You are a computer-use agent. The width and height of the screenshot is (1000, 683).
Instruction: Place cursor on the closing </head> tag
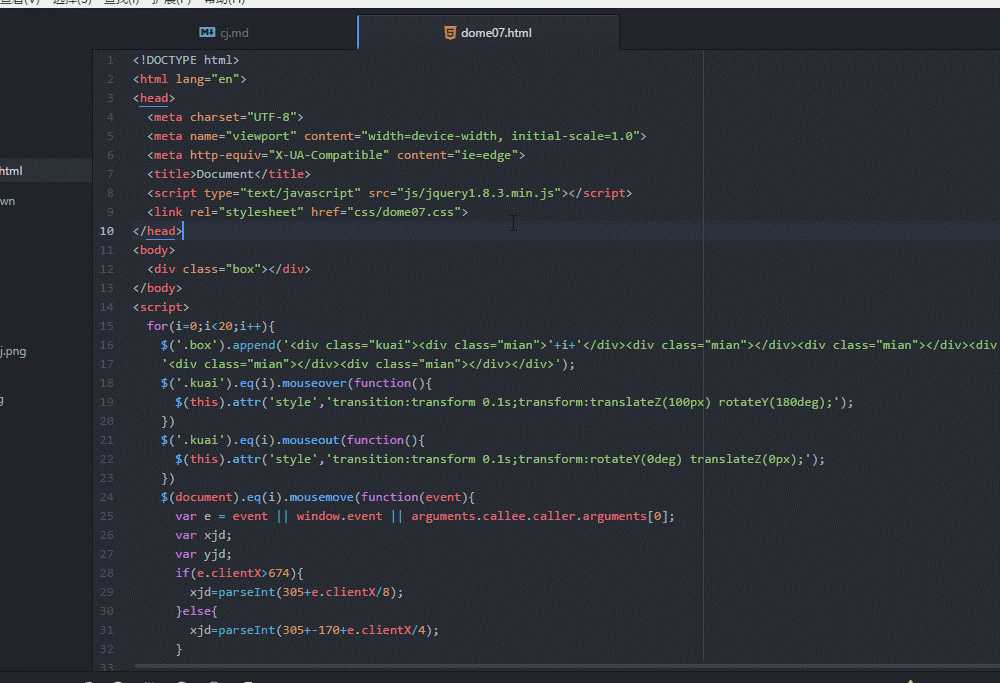[158, 231]
